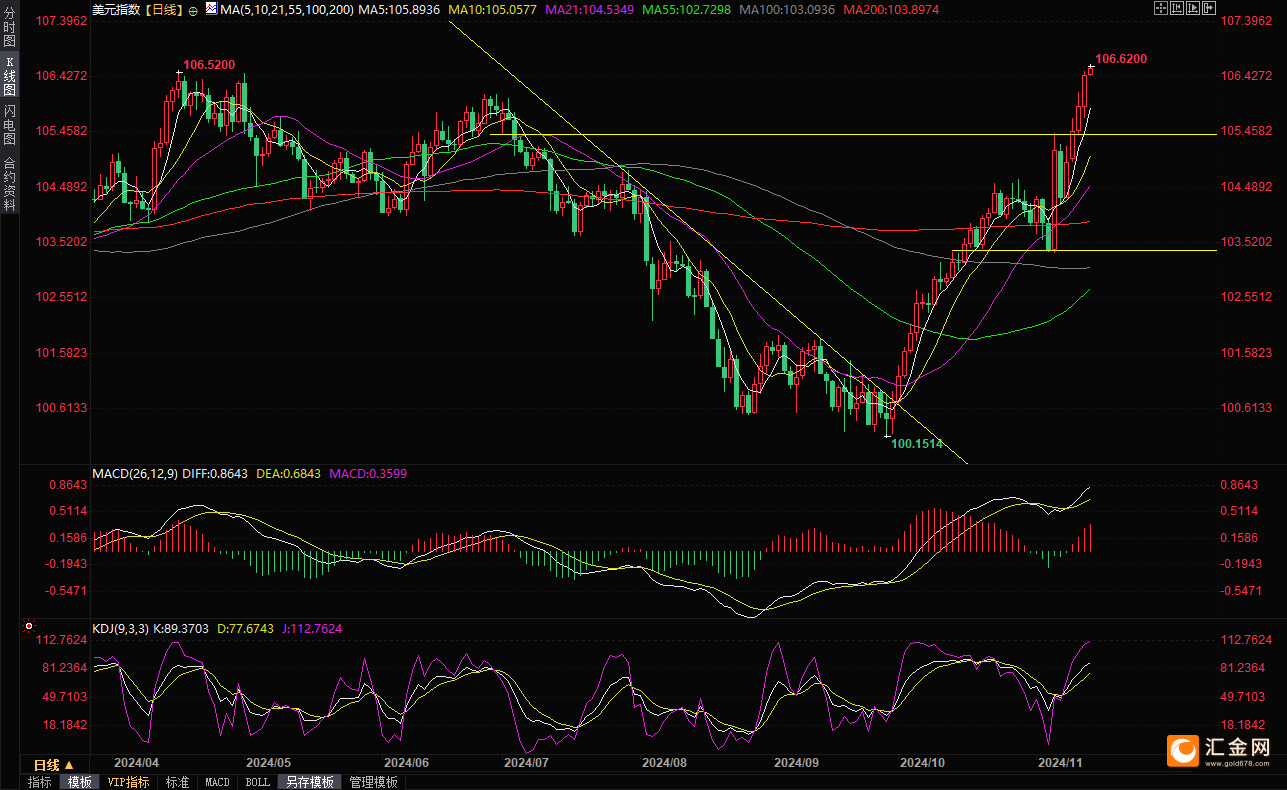Click the 2024/09 date label

point(797,762)
